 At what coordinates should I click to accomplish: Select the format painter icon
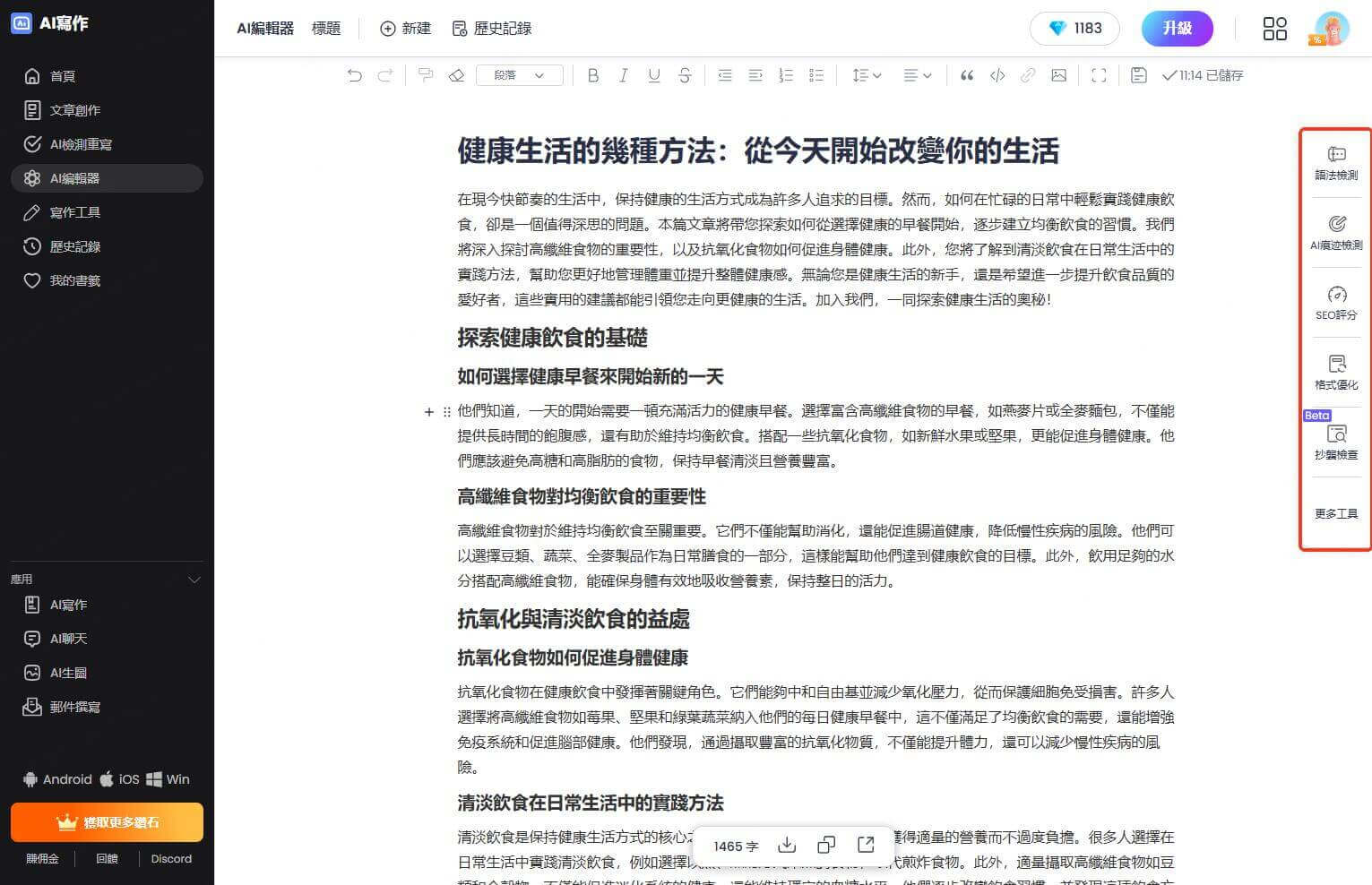(x=426, y=75)
